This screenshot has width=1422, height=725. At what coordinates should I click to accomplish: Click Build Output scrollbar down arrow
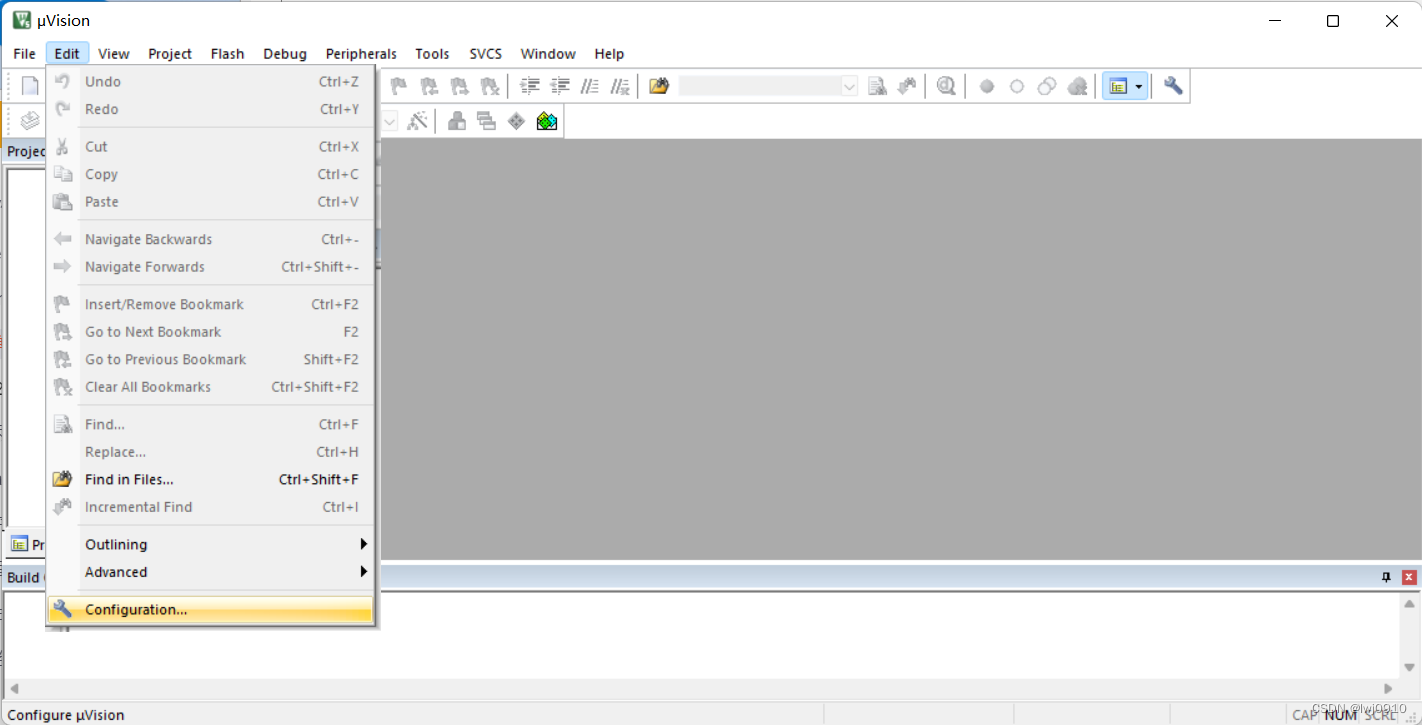[1410, 667]
